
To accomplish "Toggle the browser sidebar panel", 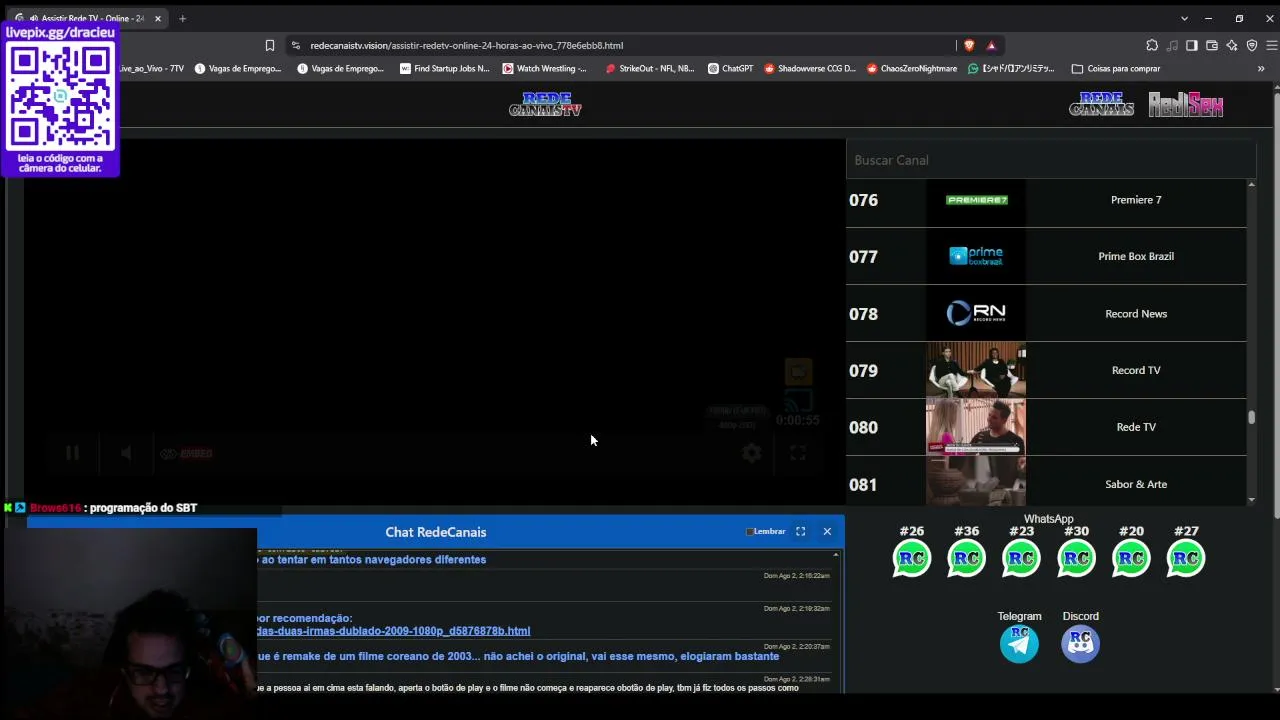I will [1192, 45].
